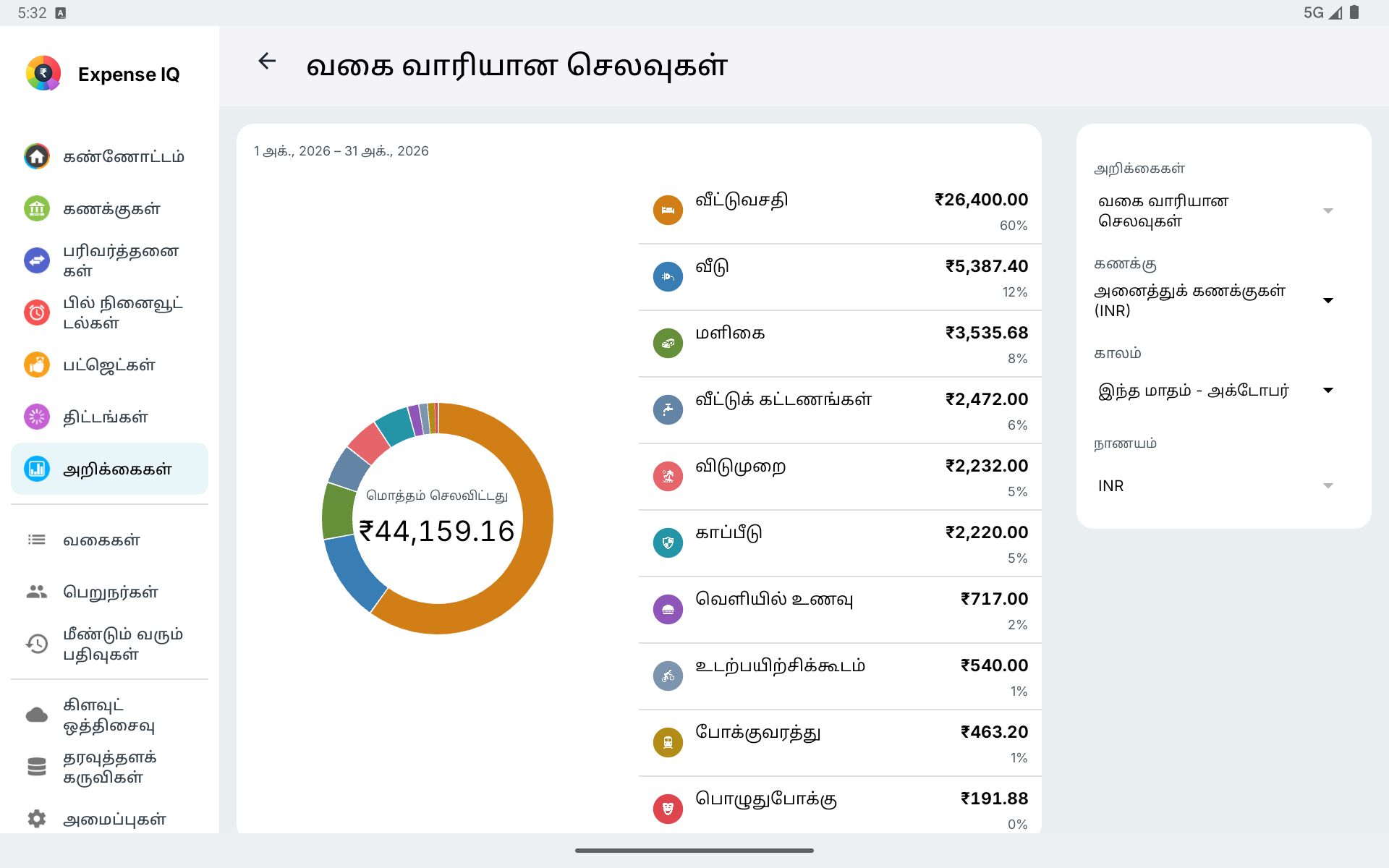The height and width of the screenshot is (868, 1389).
Task: Click the ₹717.00 amount
Action: pos(994,599)
